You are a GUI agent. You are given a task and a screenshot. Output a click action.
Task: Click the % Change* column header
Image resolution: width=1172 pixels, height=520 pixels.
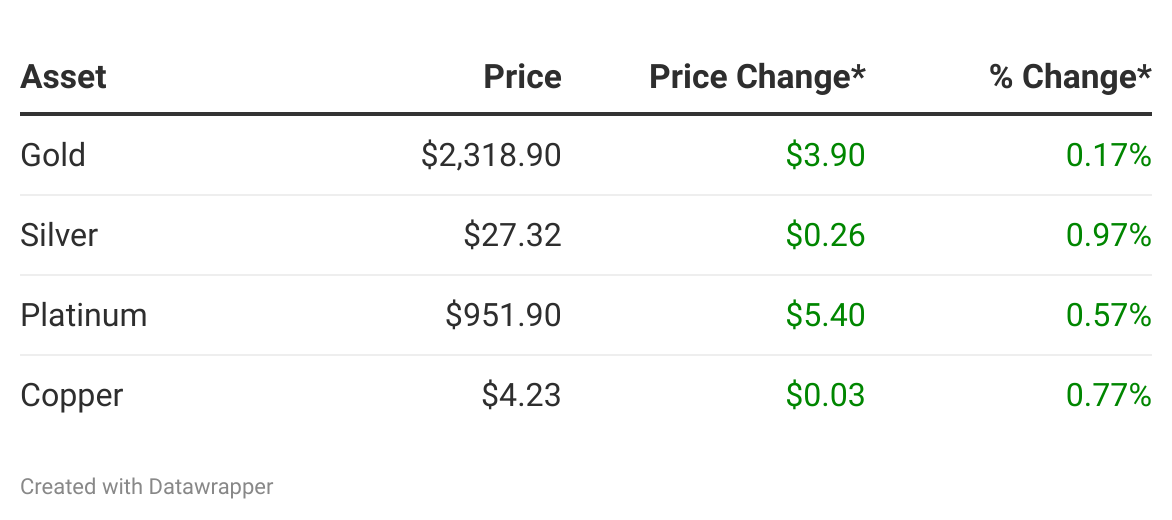[1070, 77]
